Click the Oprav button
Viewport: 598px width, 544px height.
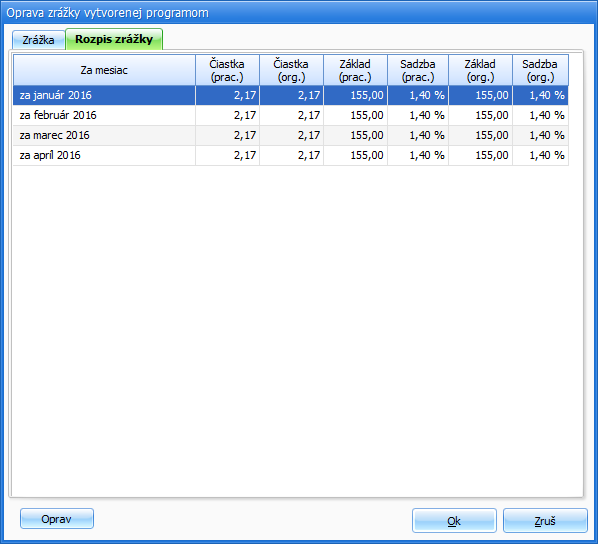pyautogui.click(x=57, y=519)
